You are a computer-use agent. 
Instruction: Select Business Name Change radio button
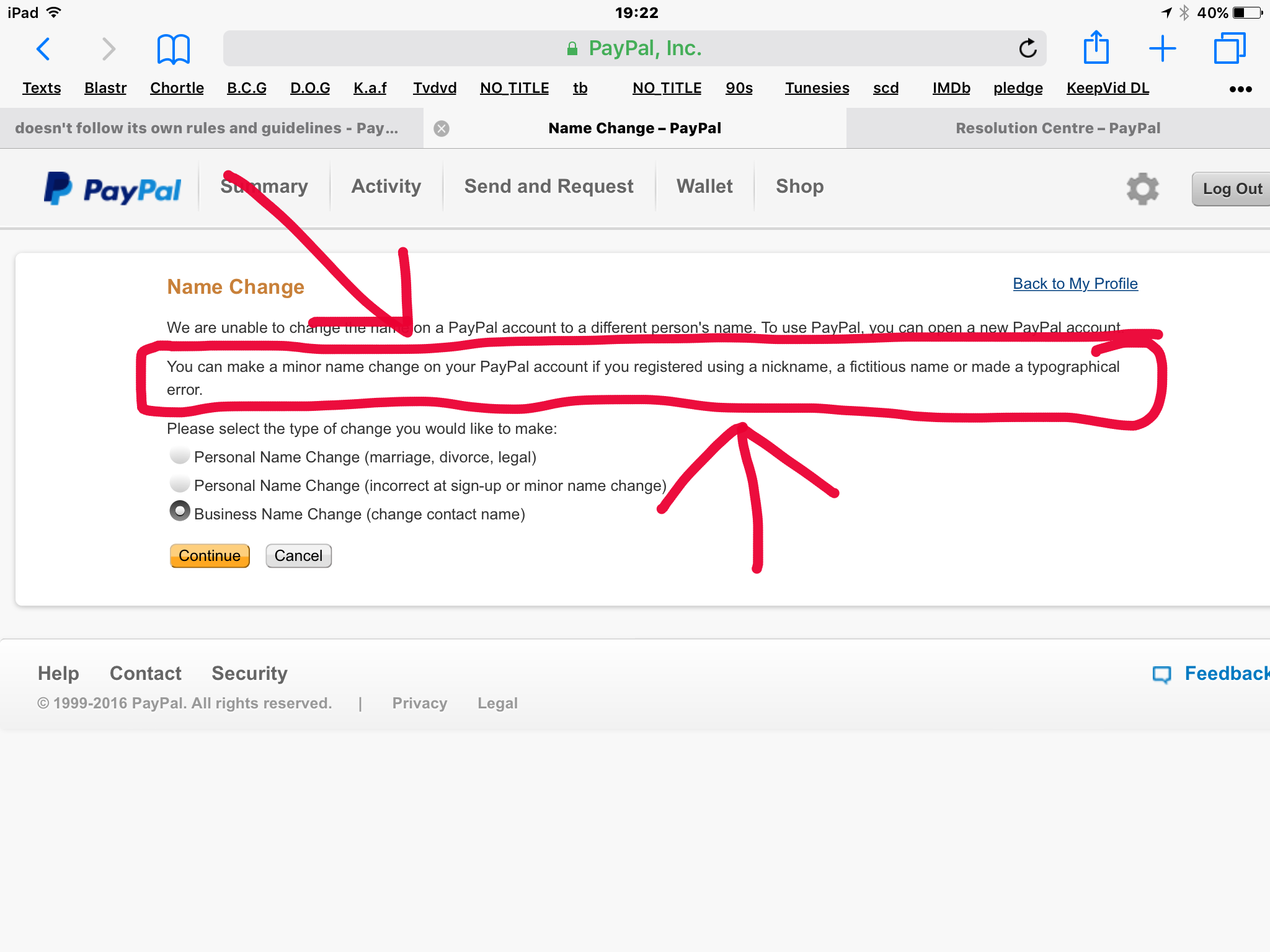[x=180, y=511]
